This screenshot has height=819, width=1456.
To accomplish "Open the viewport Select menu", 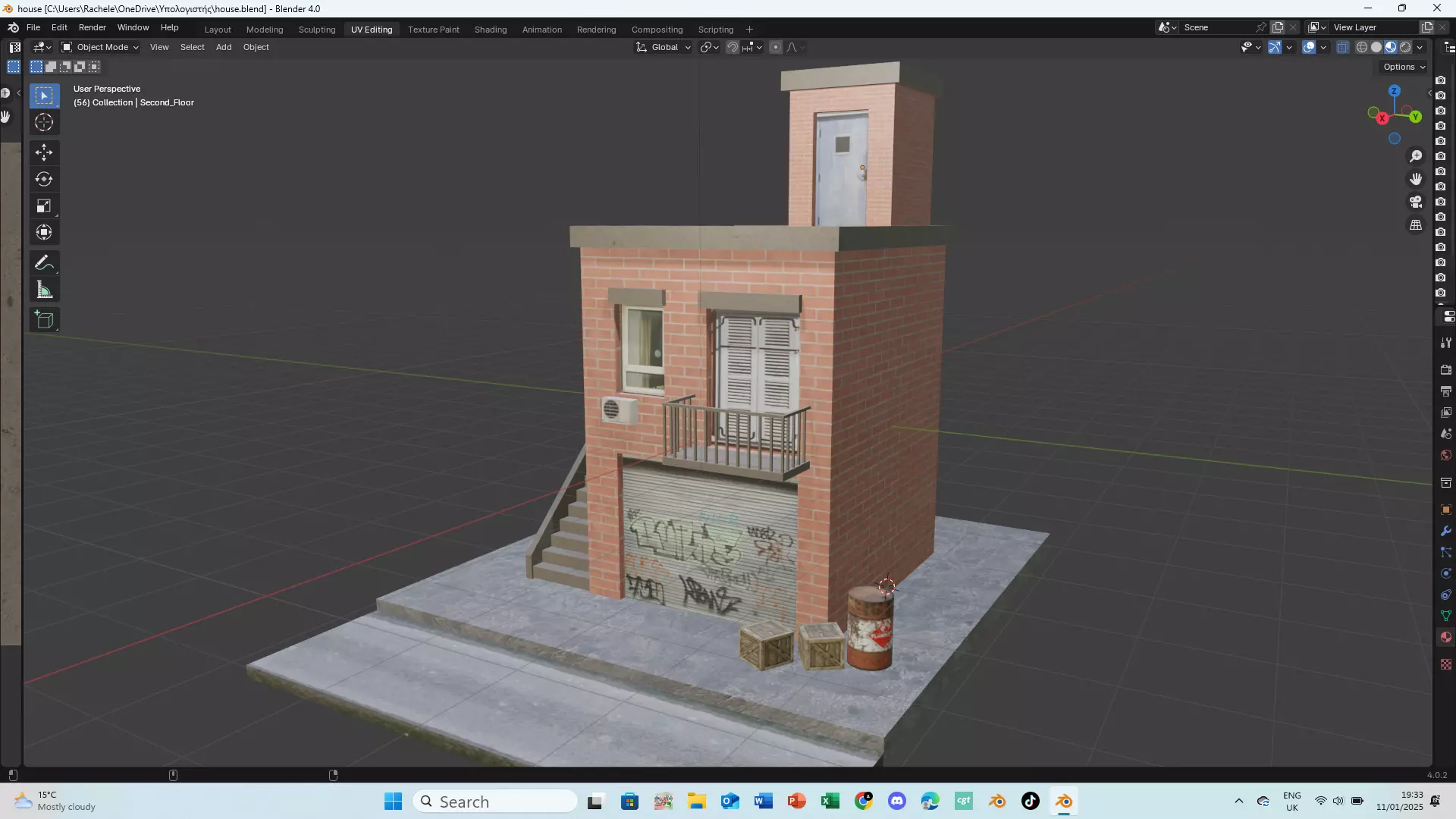I will click(x=193, y=47).
